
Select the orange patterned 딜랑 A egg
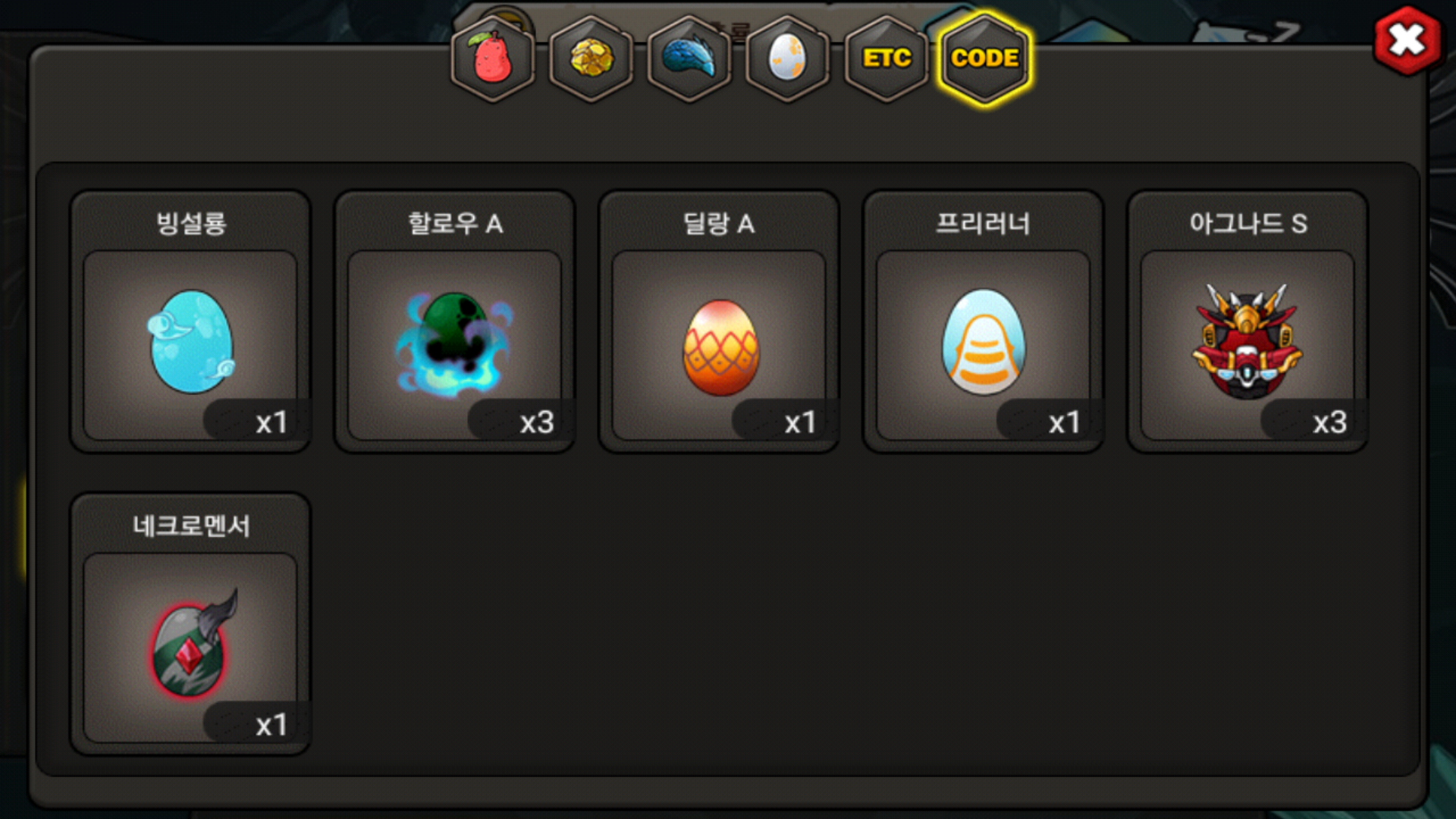pos(720,347)
